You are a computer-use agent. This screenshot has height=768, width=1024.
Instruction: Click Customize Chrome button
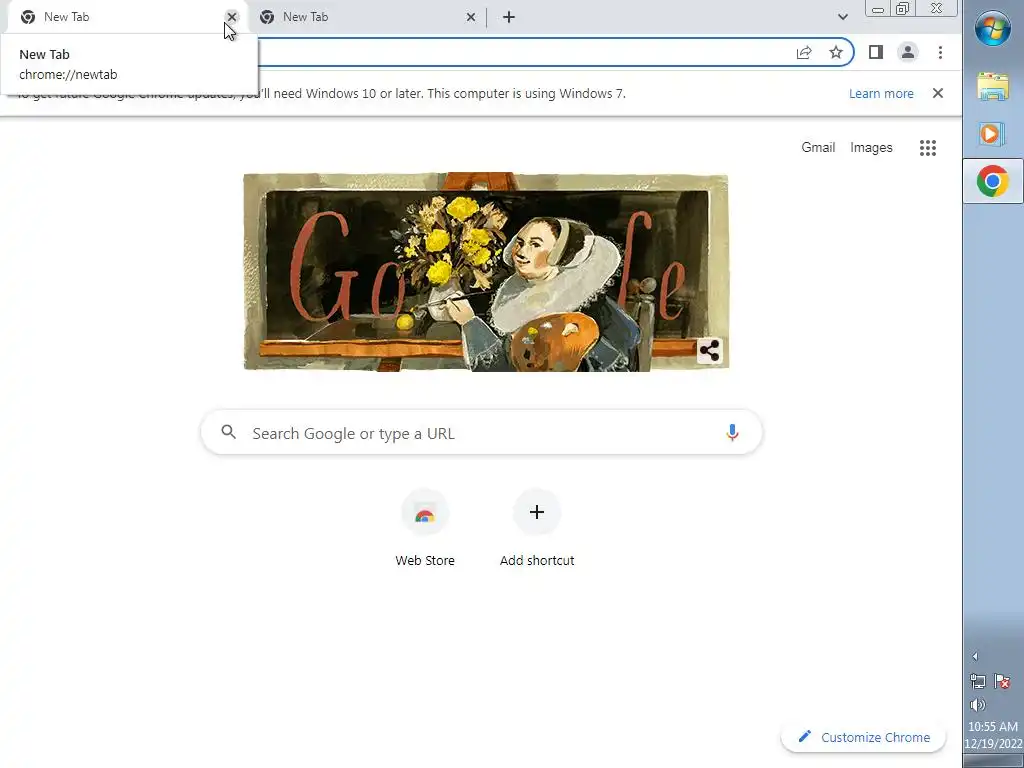pos(863,737)
